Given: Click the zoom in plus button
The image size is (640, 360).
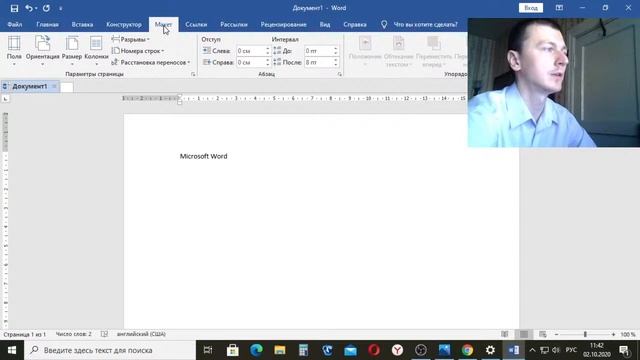Looking at the screenshot, I should point(613,334).
